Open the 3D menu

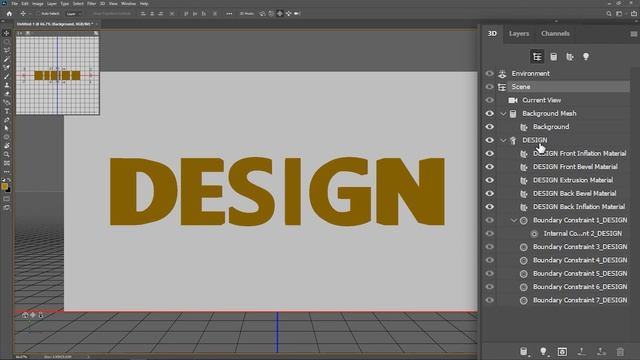click(x=102, y=4)
